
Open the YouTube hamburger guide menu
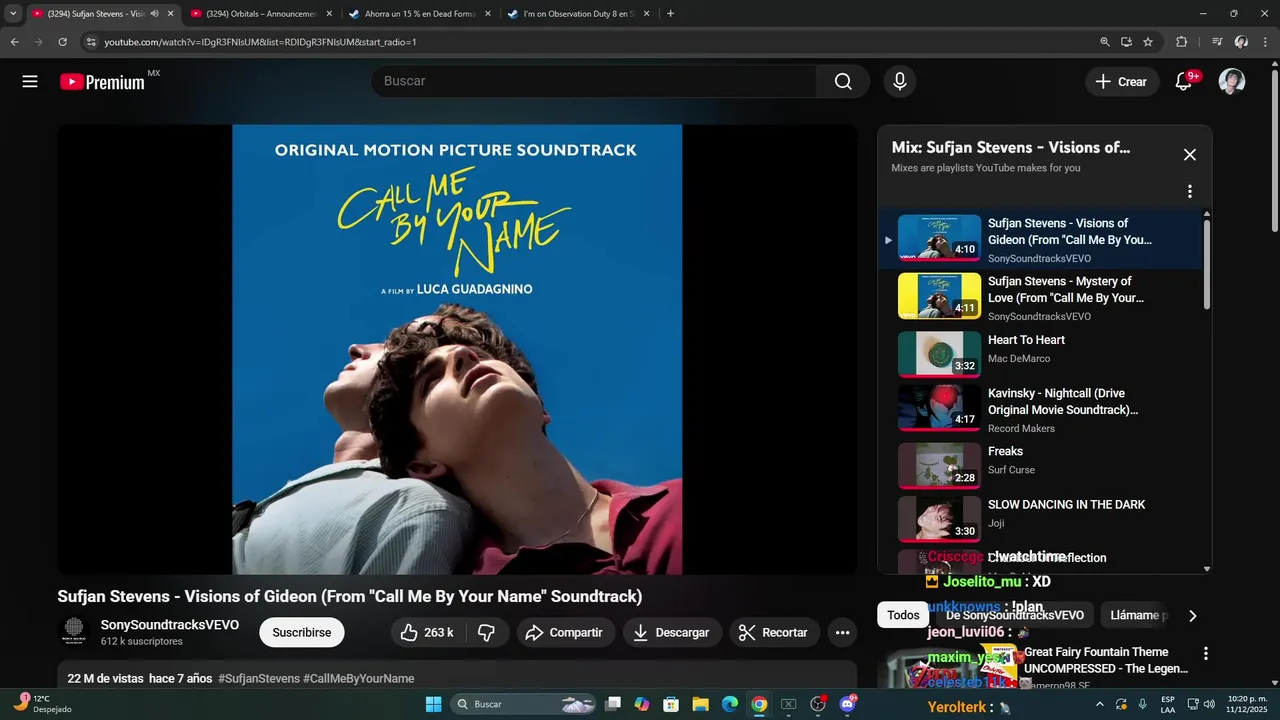point(30,82)
